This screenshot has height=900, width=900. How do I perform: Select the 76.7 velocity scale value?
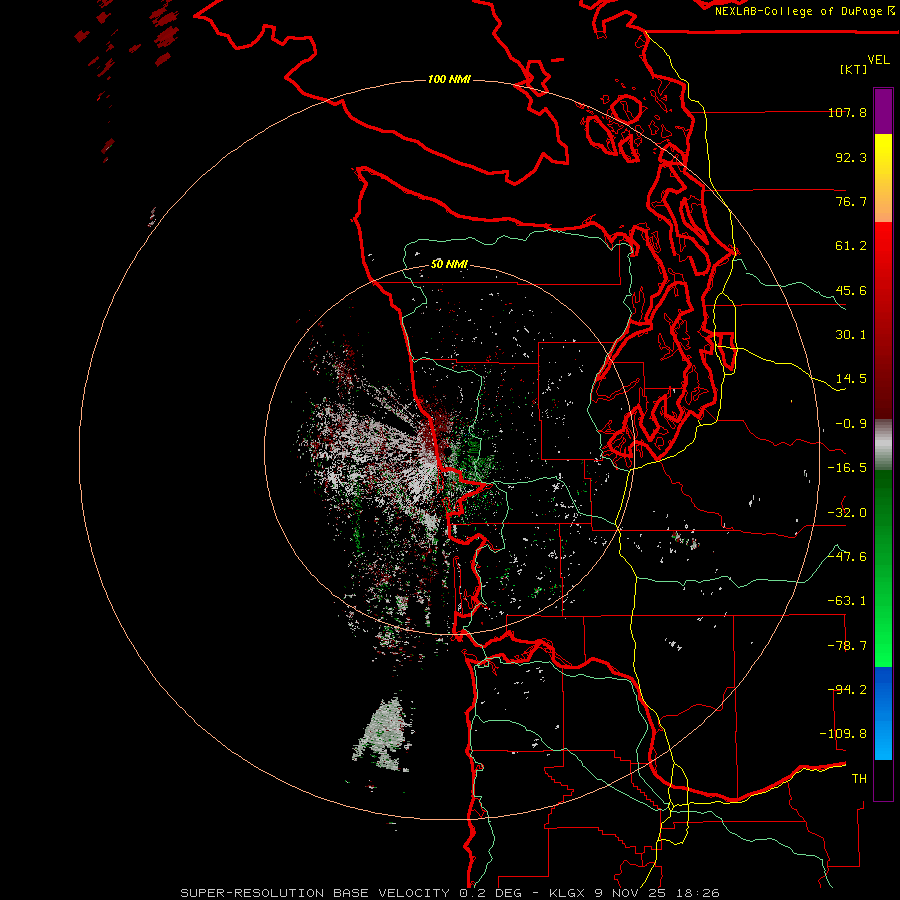coord(851,201)
